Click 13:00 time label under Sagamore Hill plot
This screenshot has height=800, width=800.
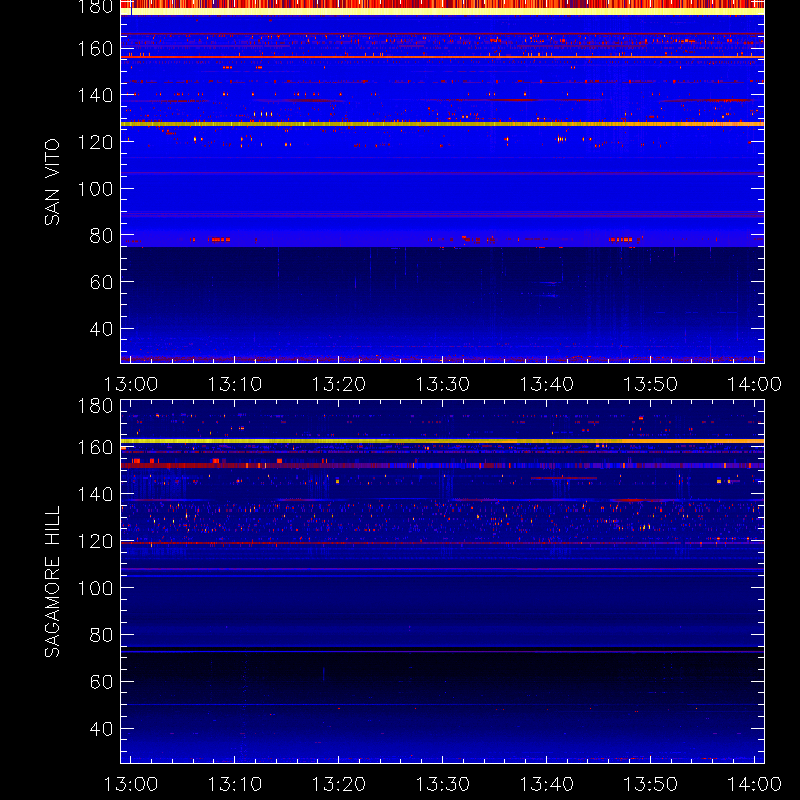(x=131, y=784)
